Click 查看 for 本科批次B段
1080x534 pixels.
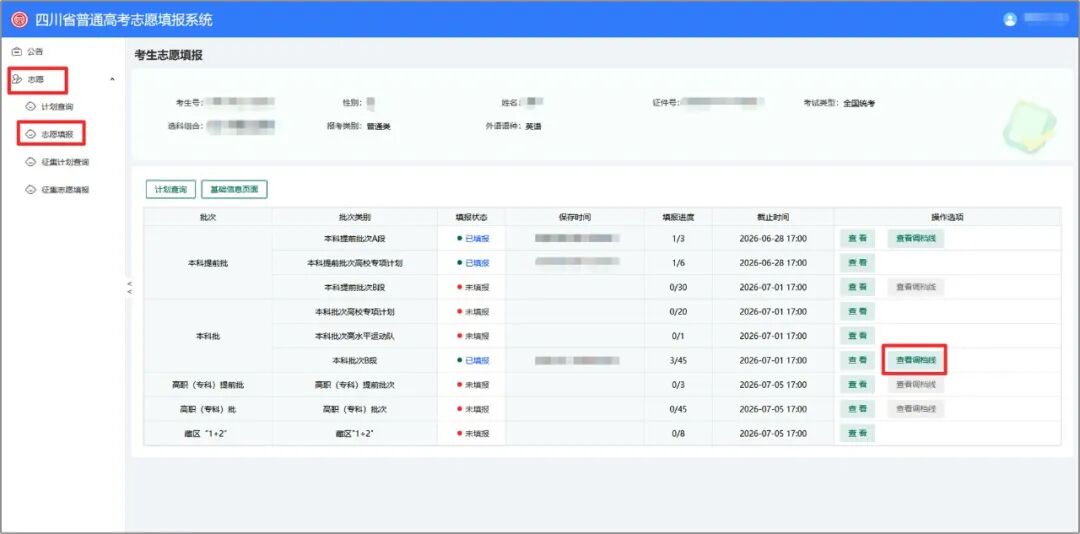857,360
